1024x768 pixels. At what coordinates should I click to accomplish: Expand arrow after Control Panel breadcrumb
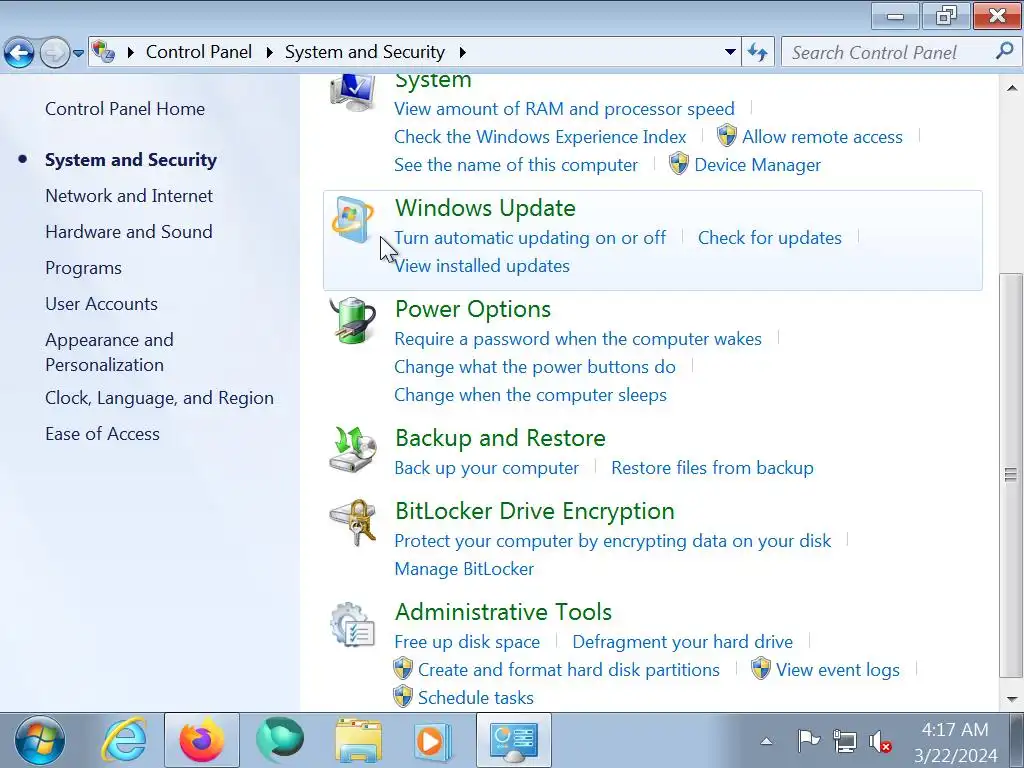(x=269, y=52)
